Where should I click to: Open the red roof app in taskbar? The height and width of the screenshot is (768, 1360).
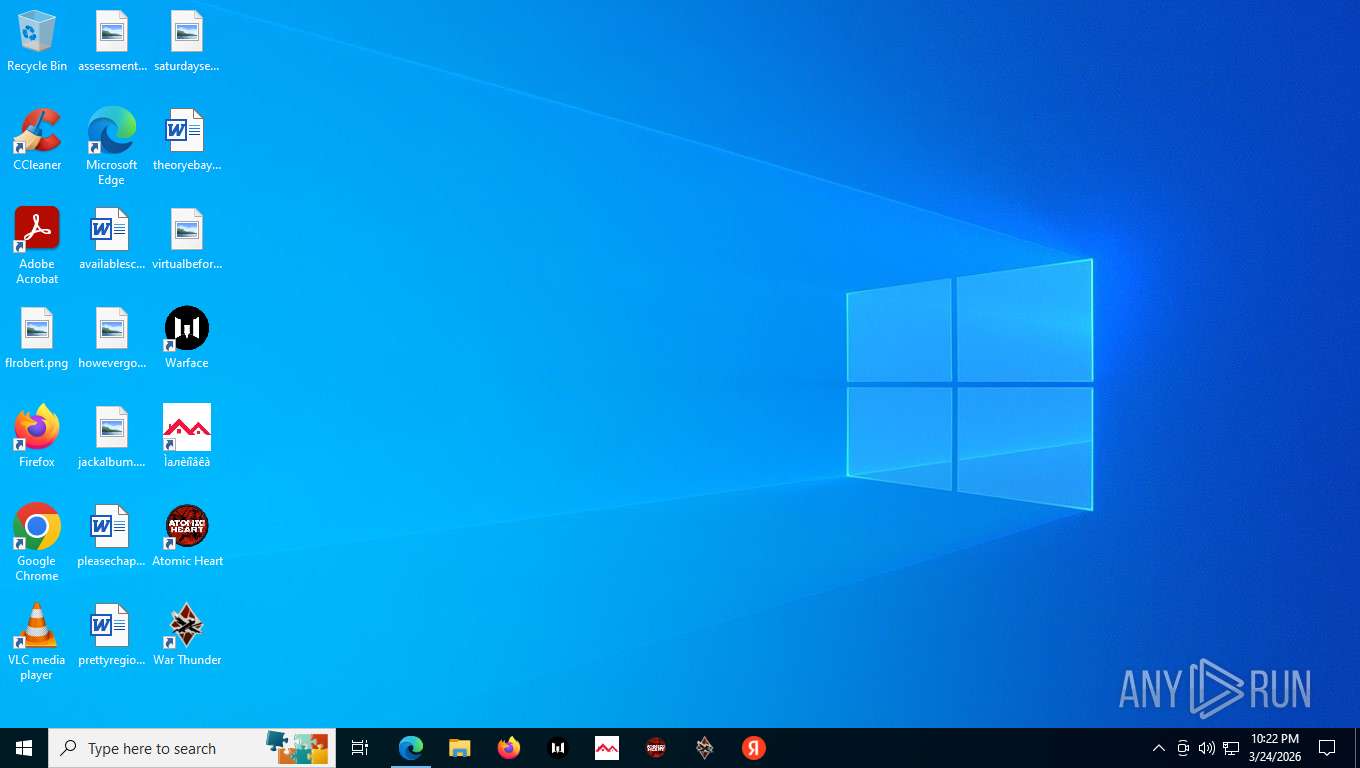607,748
